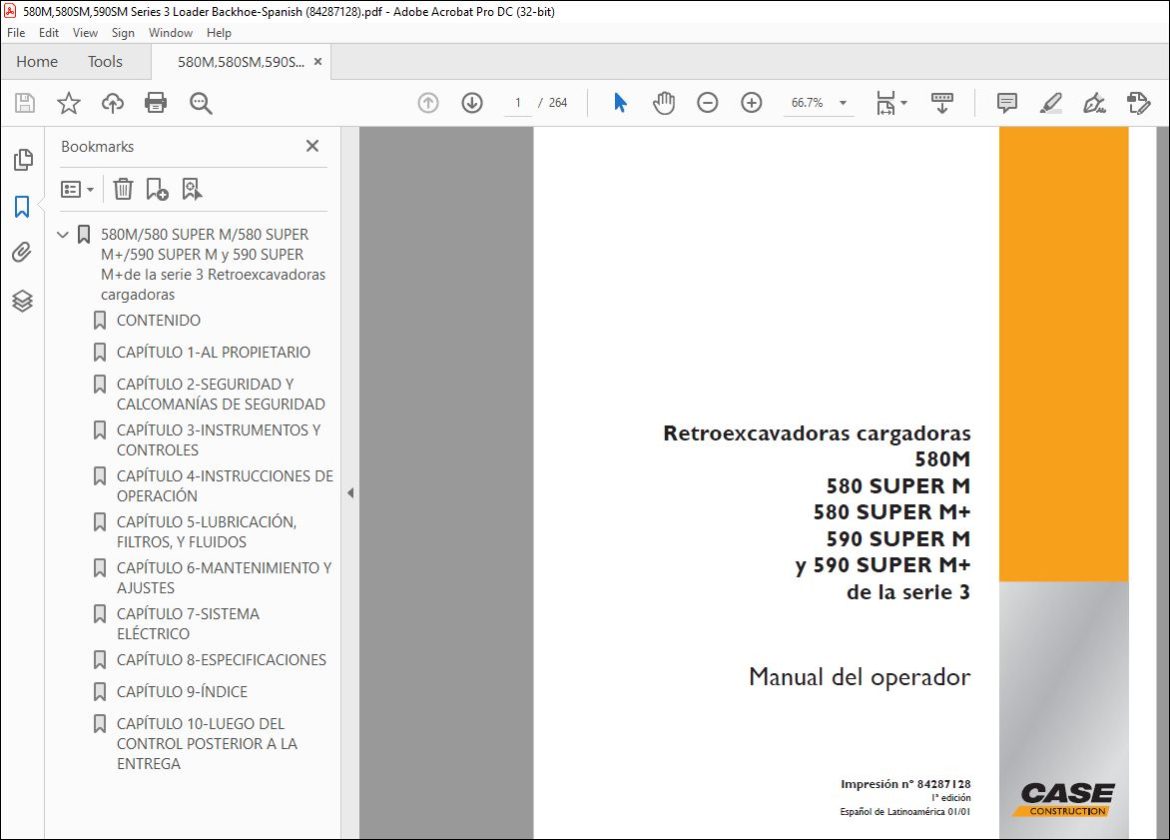Switch to the Tools tab
The width and height of the screenshot is (1170, 840).
pos(104,62)
